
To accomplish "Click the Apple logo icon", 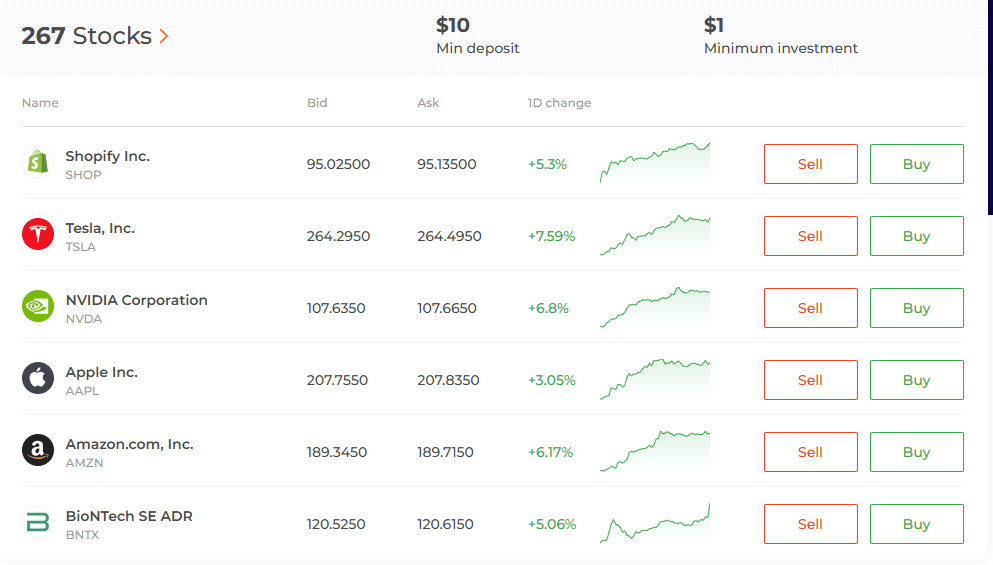I will (x=38, y=380).
